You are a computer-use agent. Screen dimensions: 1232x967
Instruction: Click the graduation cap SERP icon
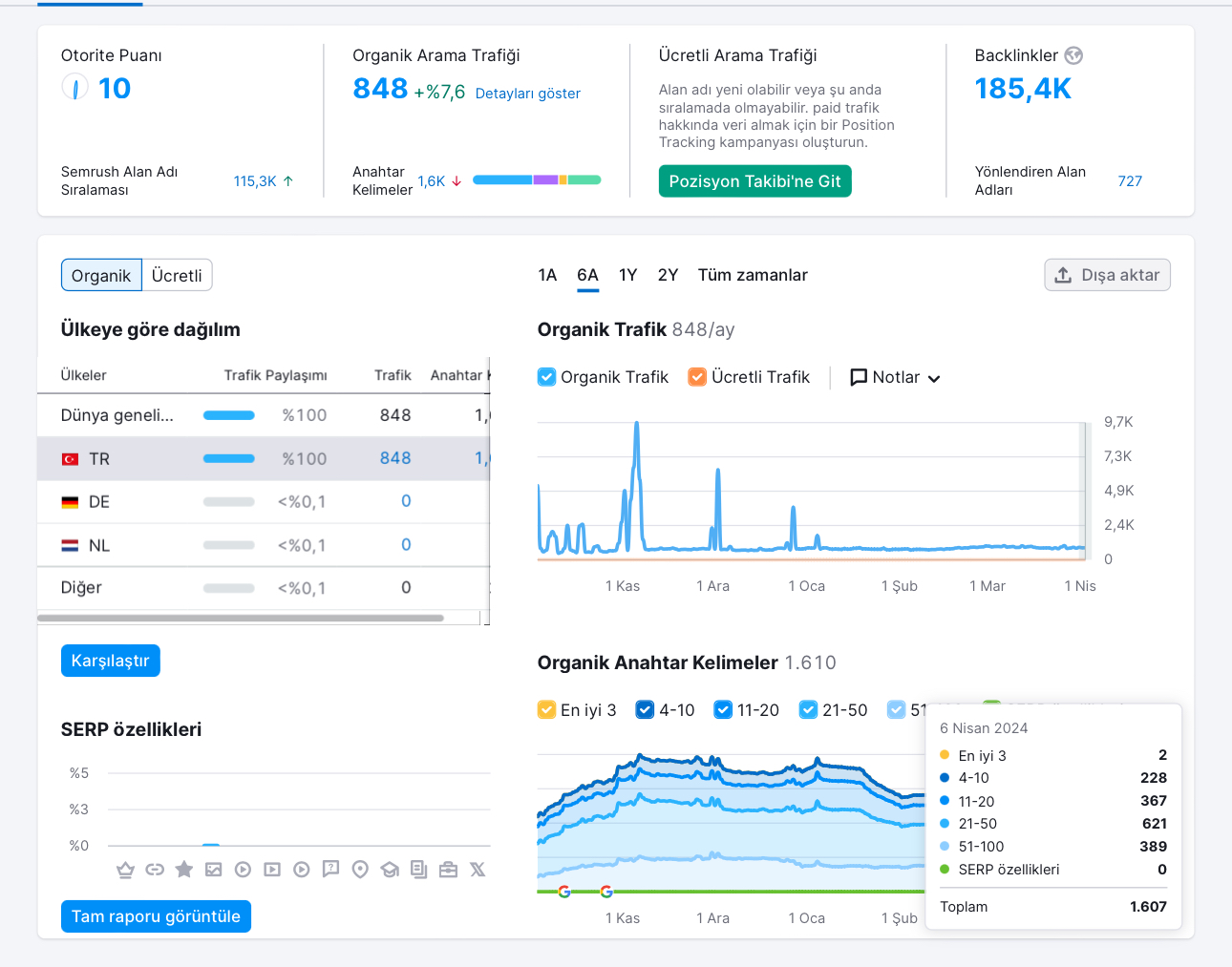pyautogui.click(x=390, y=870)
